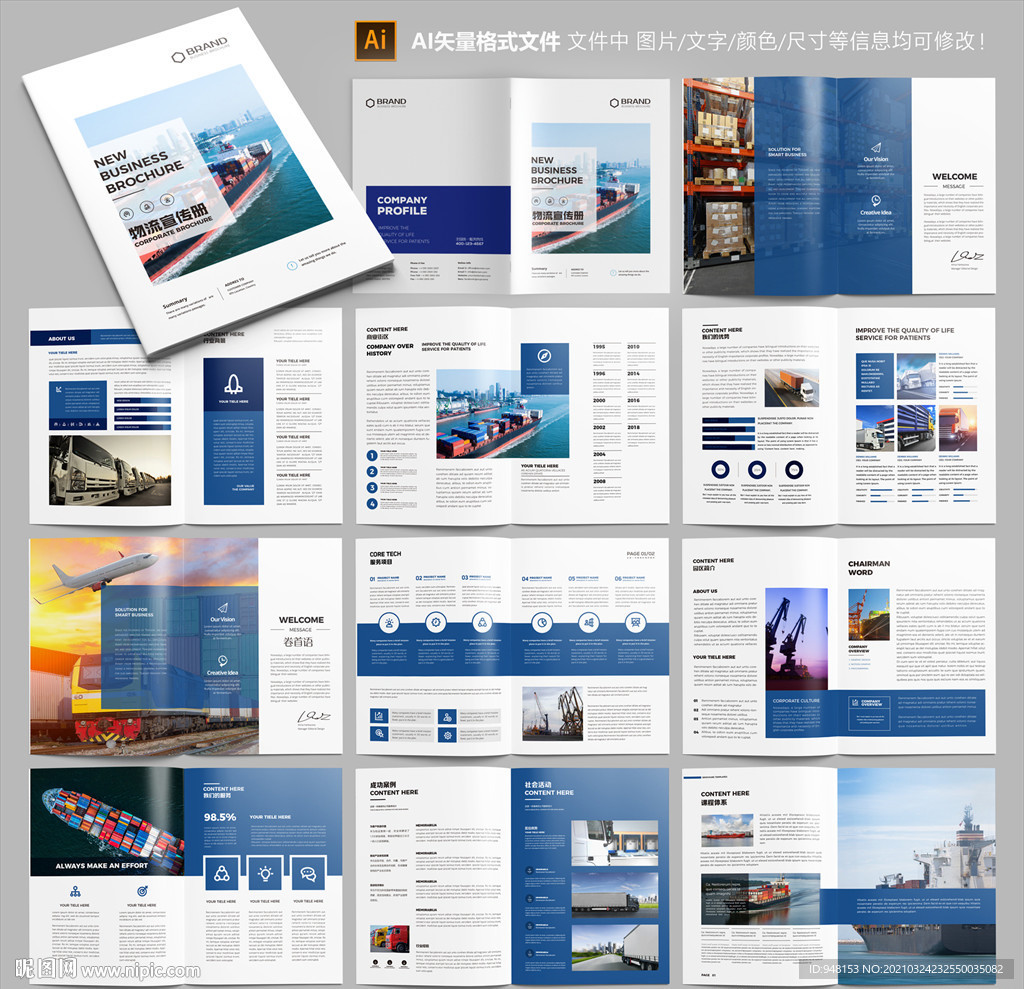The image size is (1024, 989).
Task: Click the purple sunset crane photo
Action: (796, 638)
